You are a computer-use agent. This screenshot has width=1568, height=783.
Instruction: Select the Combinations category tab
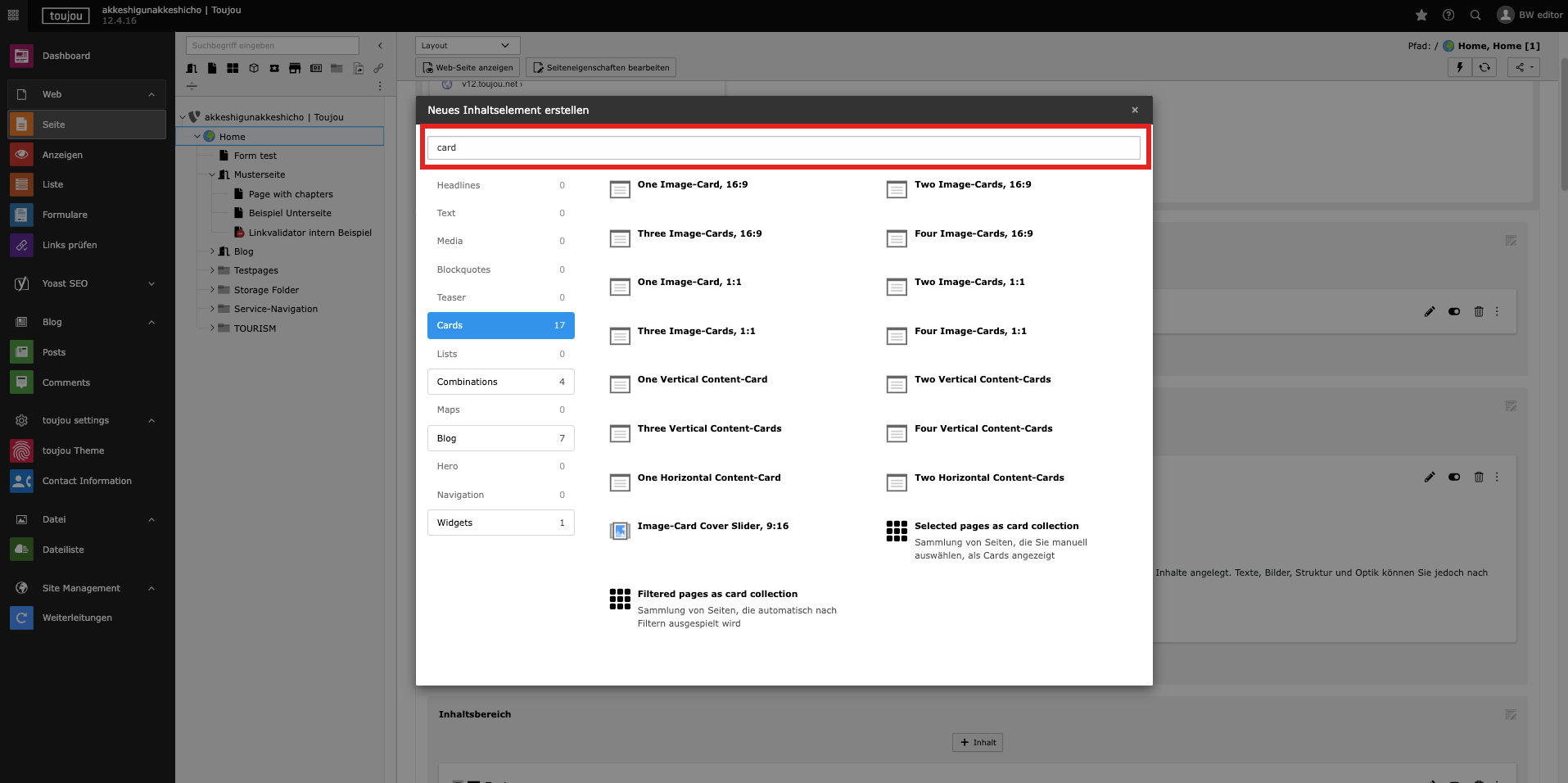click(500, 382)
